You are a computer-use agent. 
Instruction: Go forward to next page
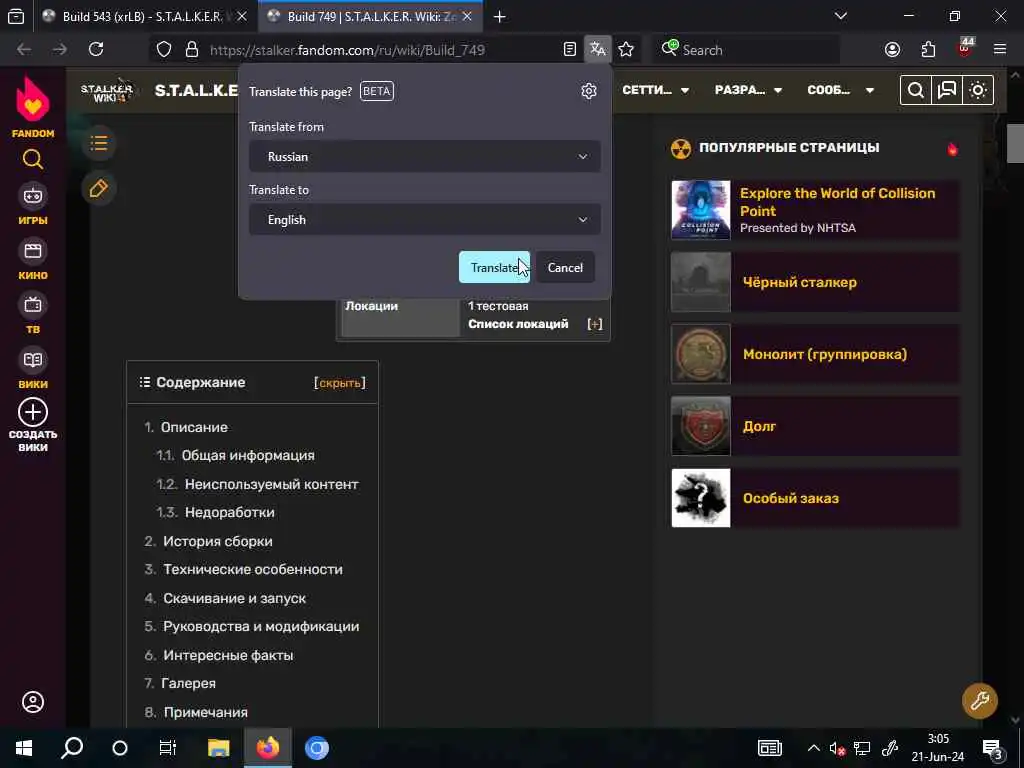click(59, 50)
